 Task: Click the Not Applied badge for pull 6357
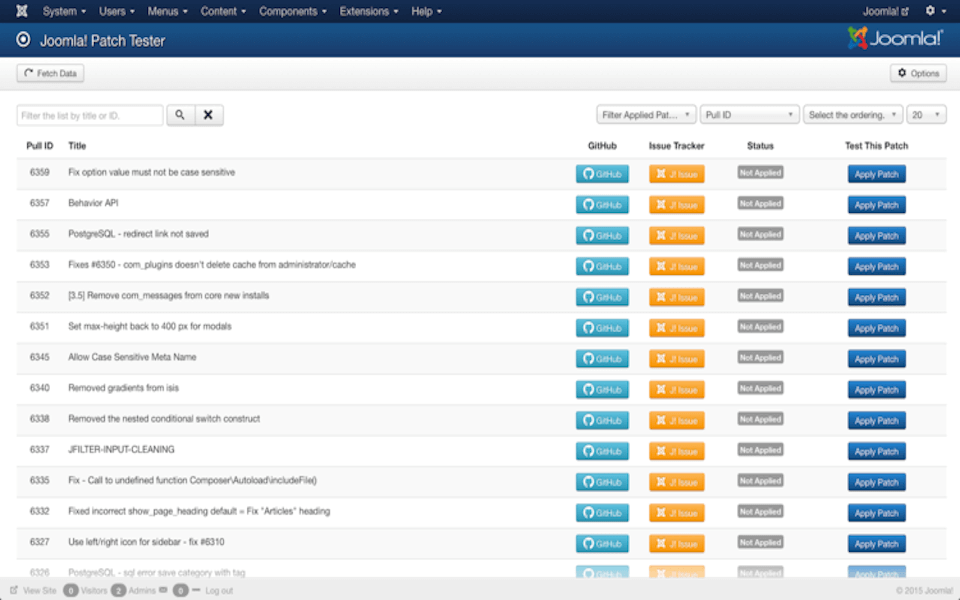point(760,203)
